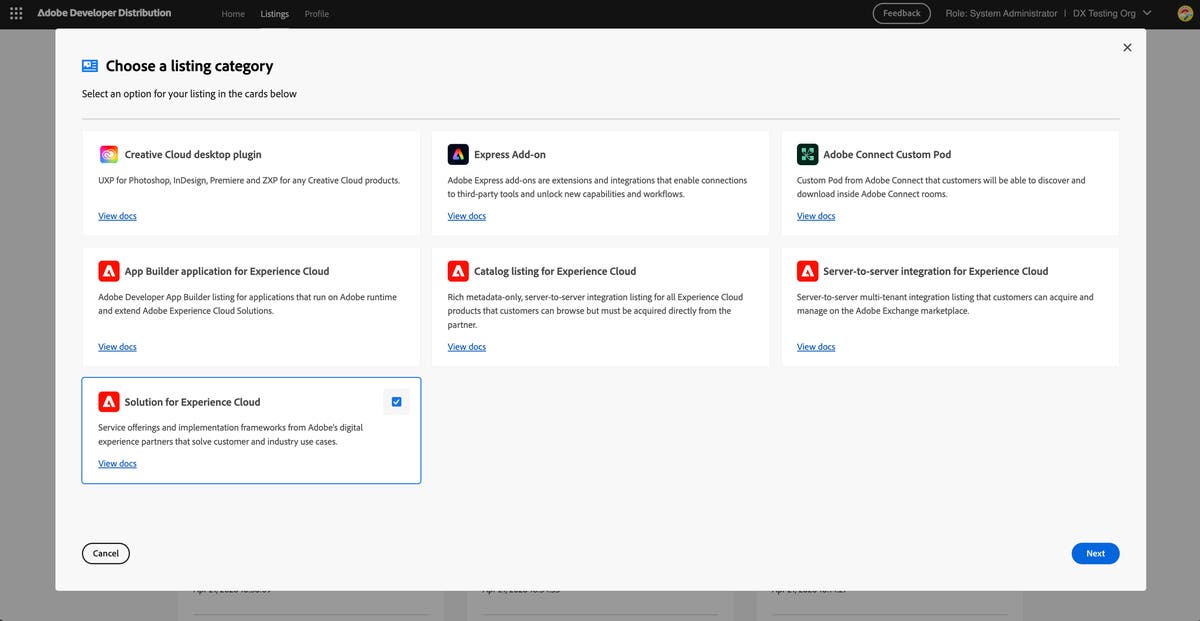Click the Next button
This screenshot has height=621, width=1200.
(x=1095, y=553)
